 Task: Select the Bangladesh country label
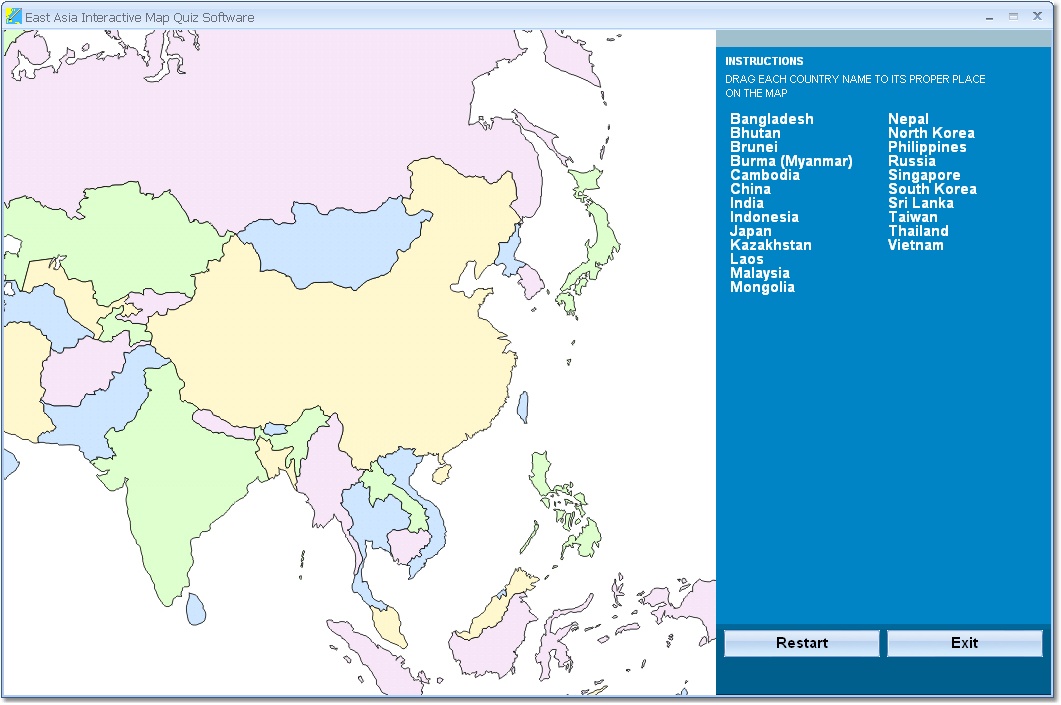click(771, 119)
